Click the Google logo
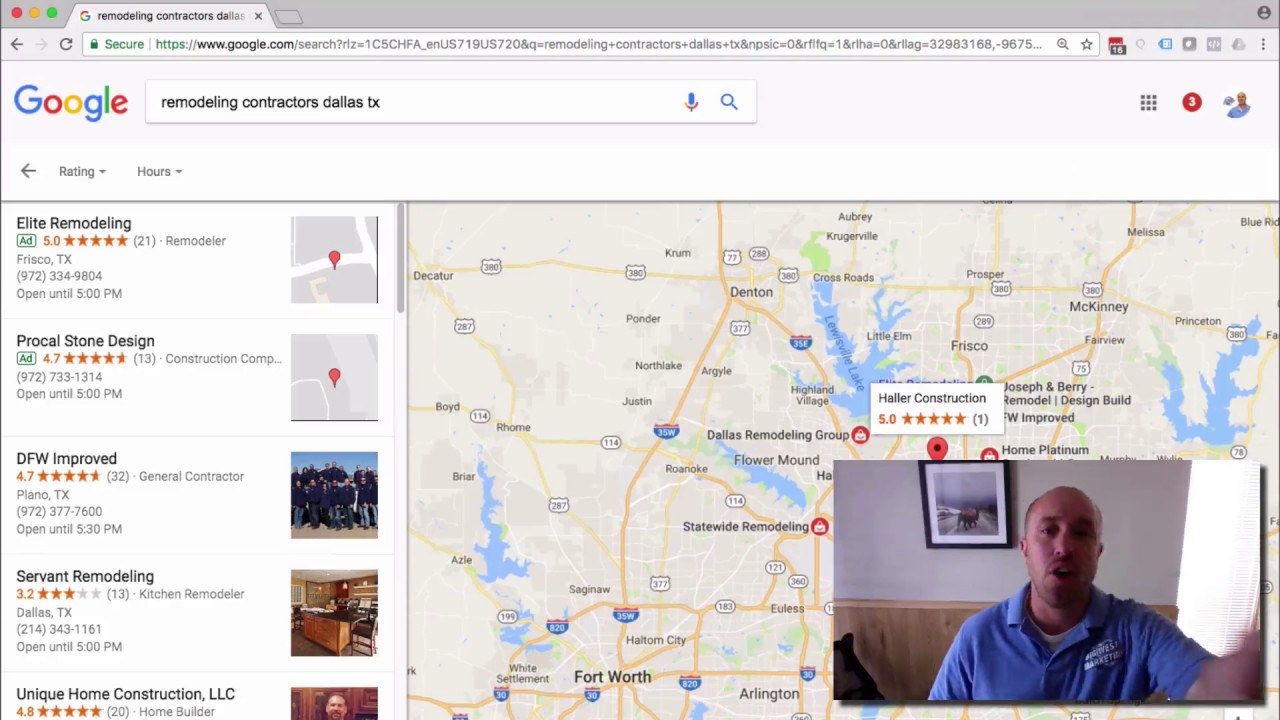This screenshot has width=1280, height=720. coord(71,102)
